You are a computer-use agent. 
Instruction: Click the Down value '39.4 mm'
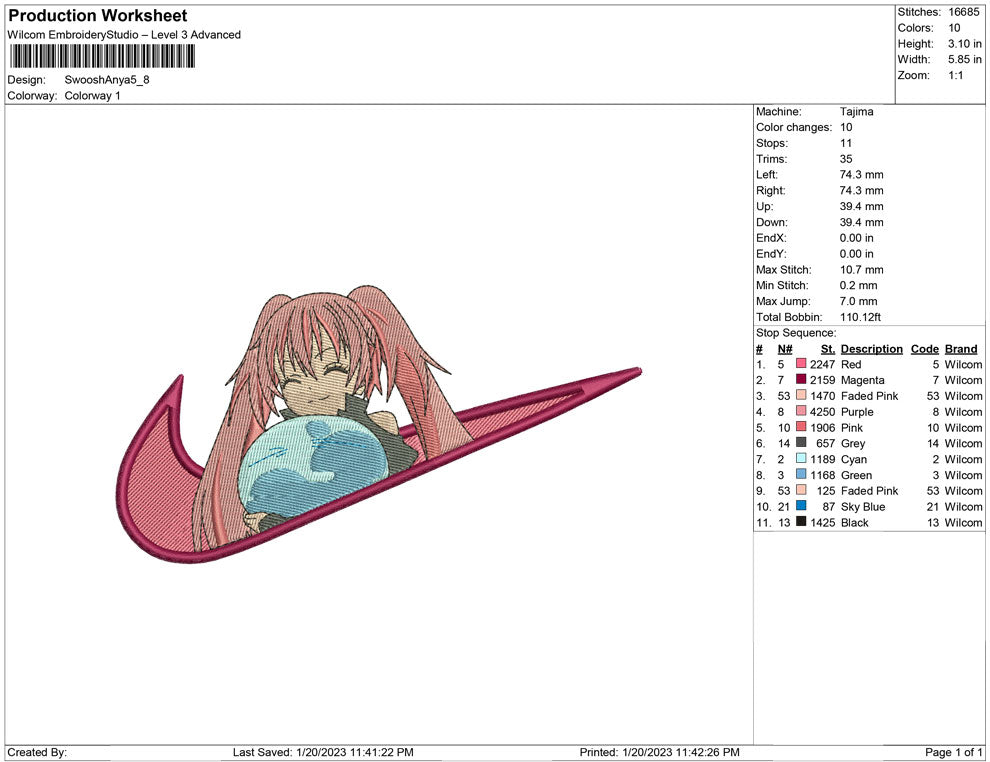point(861,222)
